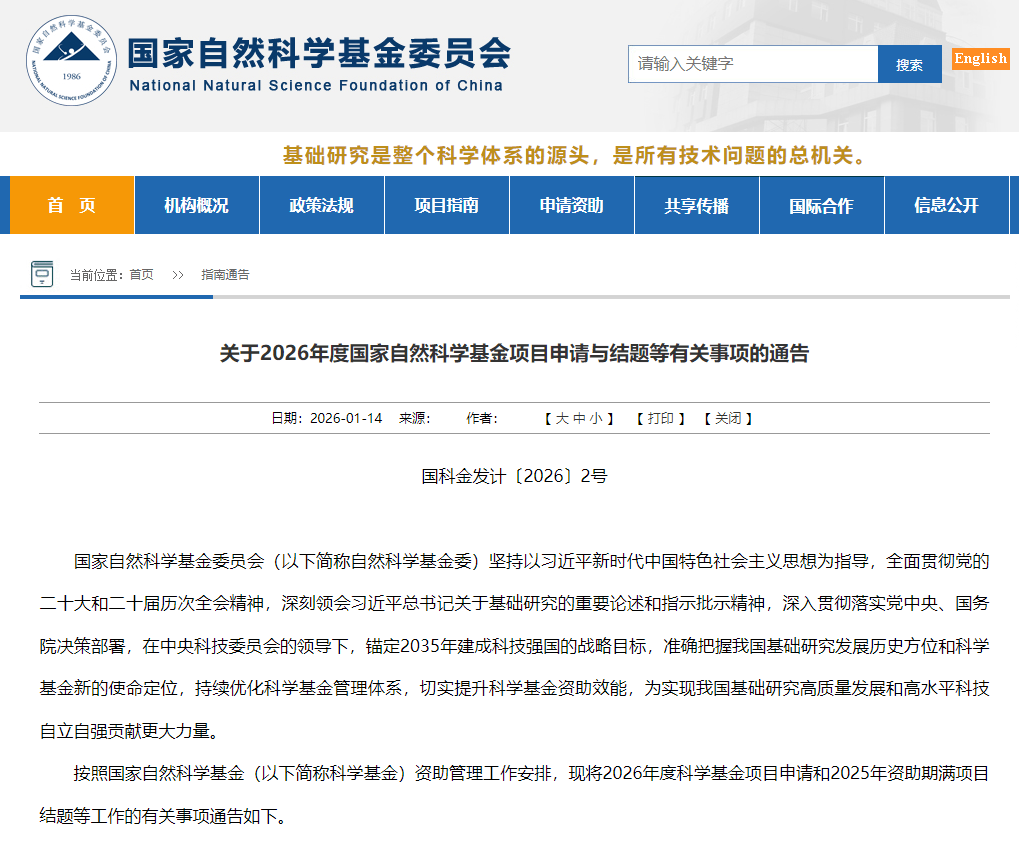Screen dimensions: 1019x844
Task: Click the breadcrumb document icon
Action: pyautogui.click(x=42, y=274)
